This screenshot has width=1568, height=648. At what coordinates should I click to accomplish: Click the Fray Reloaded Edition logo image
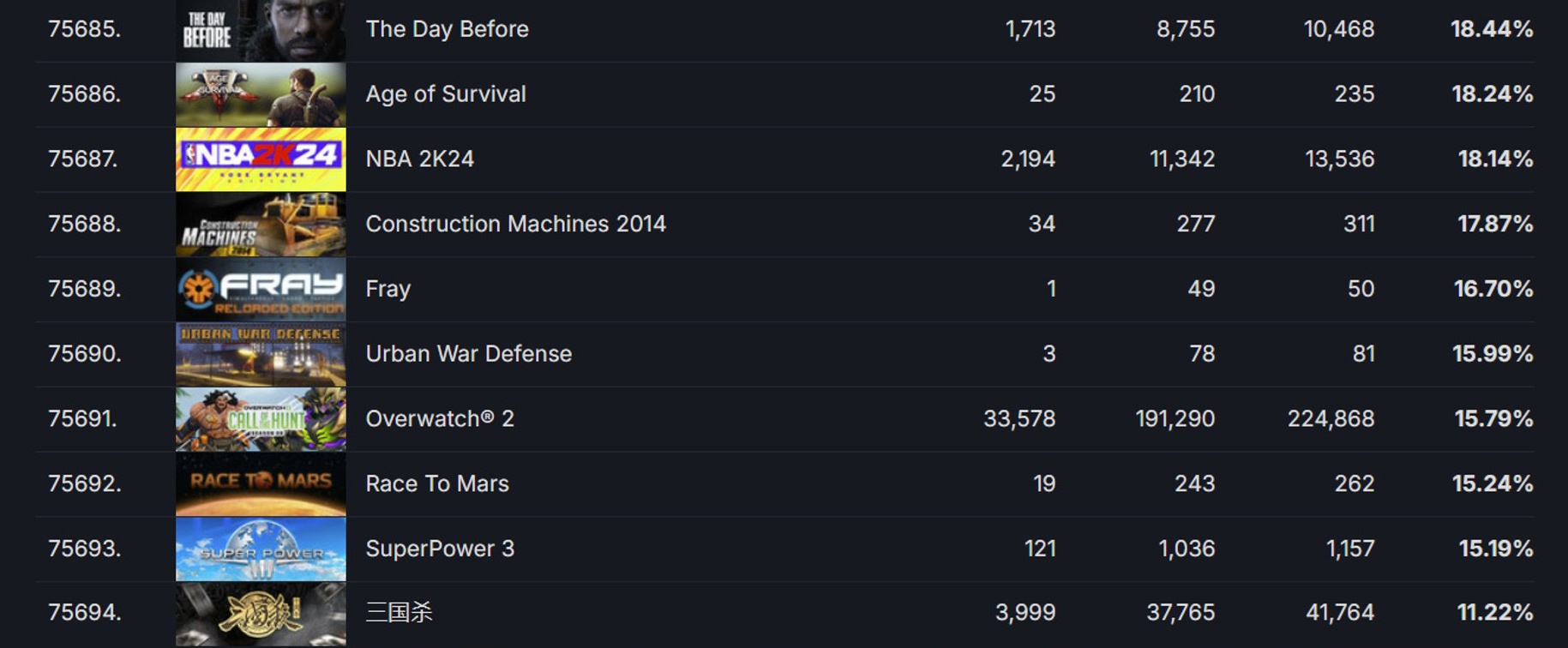pos(261,290)
